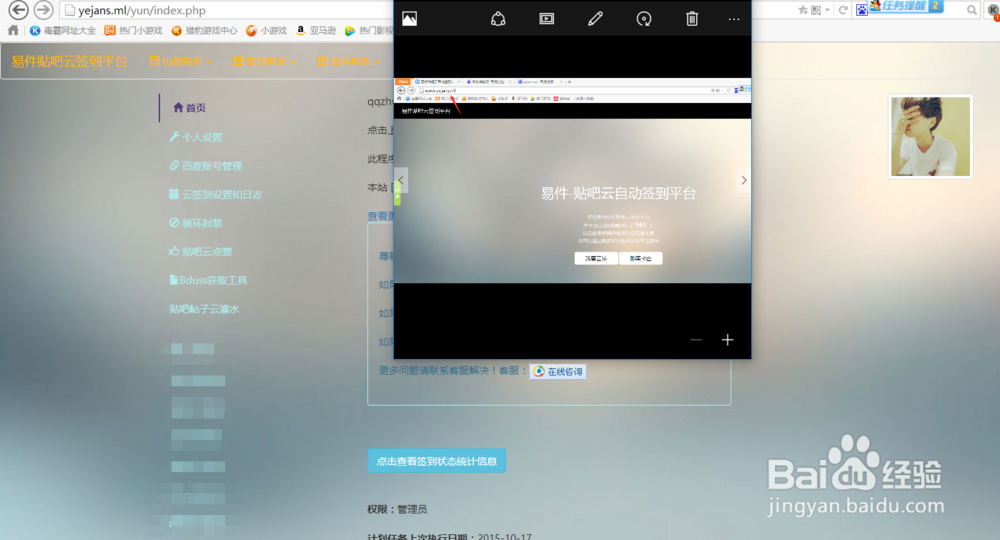
Task: Select 首页 in the sidebar
Action: coord(189,108)
